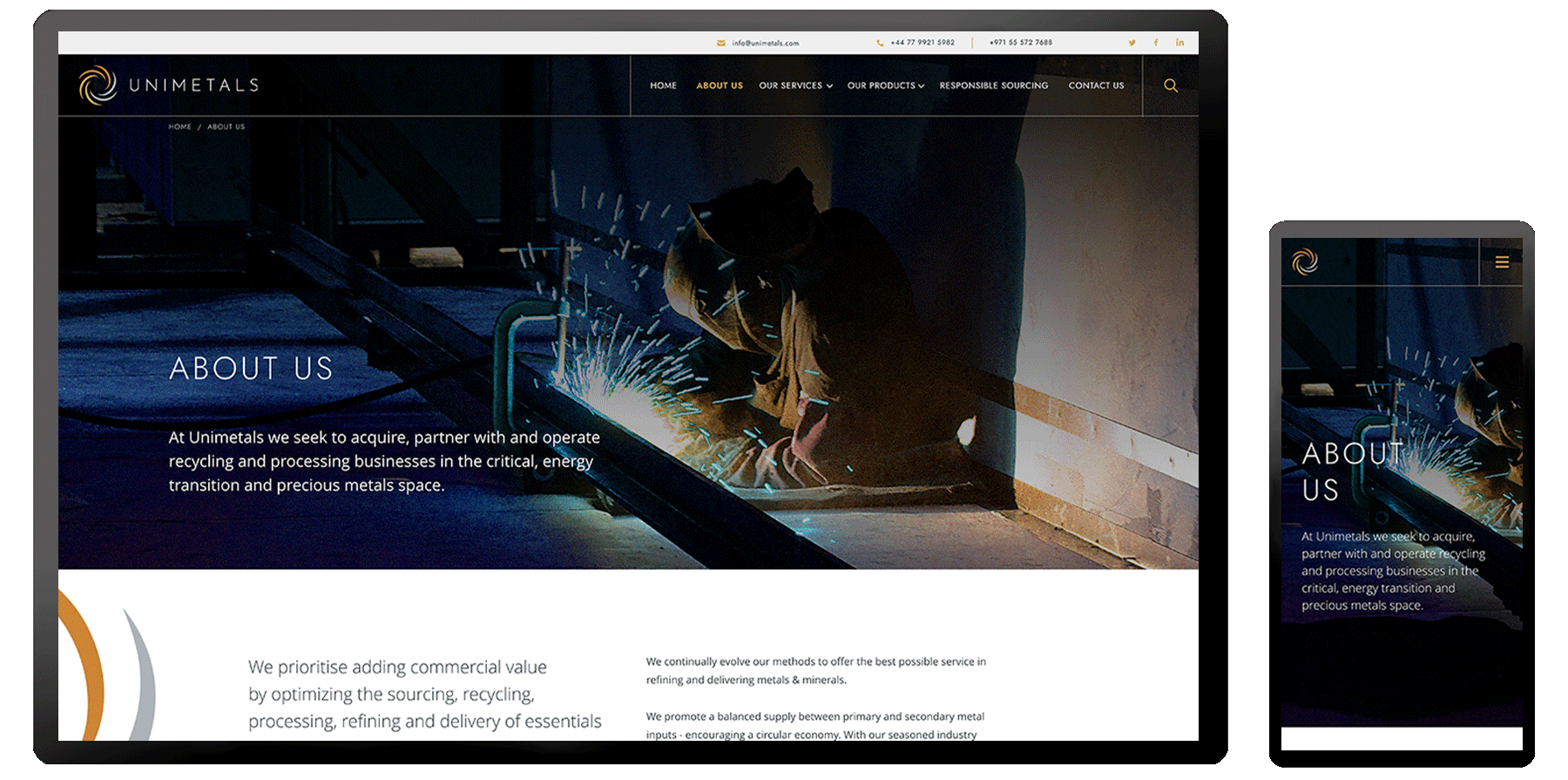The image size is (1568, 780).
Task: Click the Twitter icon in top bar
Action: pyautogui.click(x=1132, y=43)
